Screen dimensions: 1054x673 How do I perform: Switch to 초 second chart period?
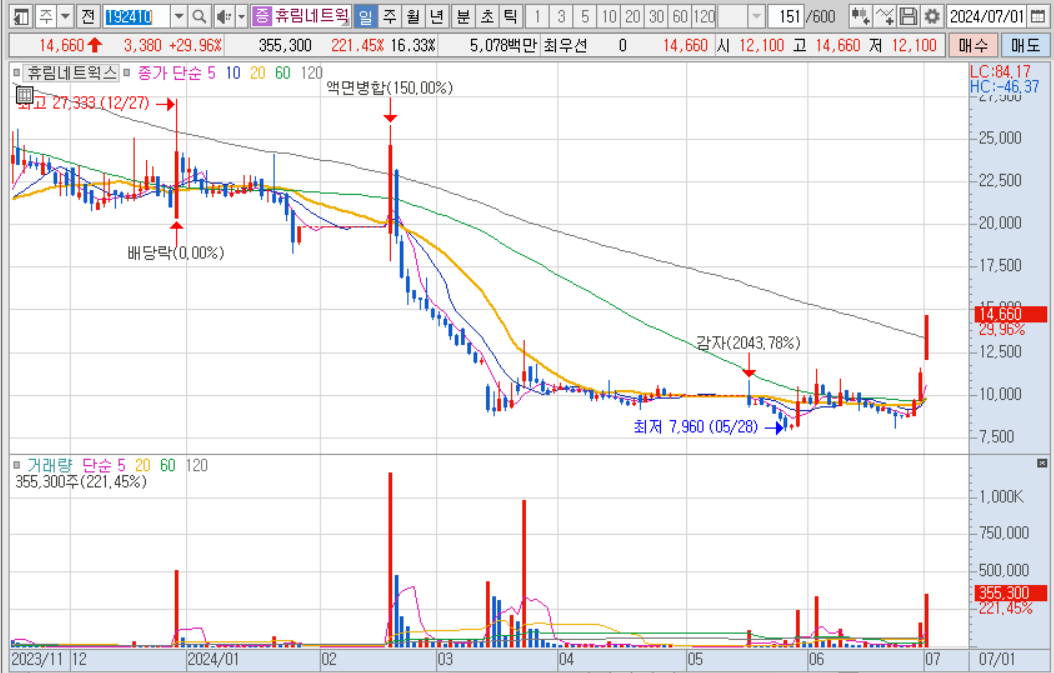pyautogui.click(x=487, y=16)
